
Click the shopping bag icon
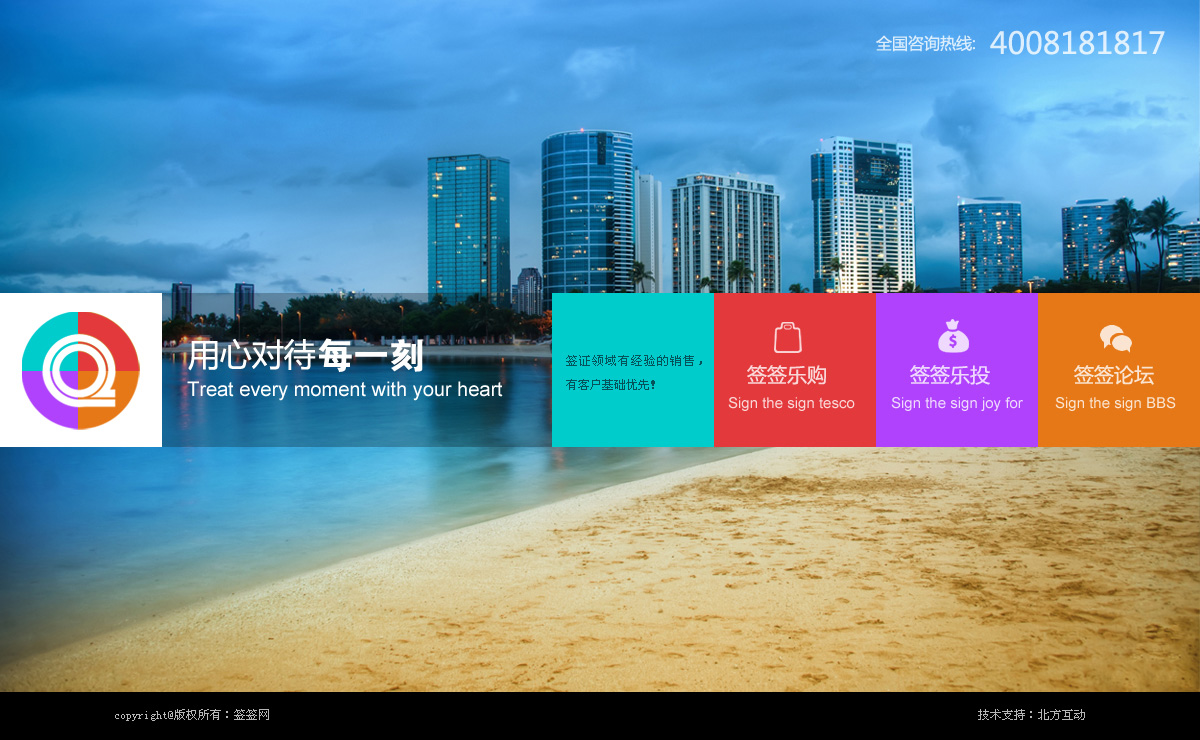click(x=788, y=337)
